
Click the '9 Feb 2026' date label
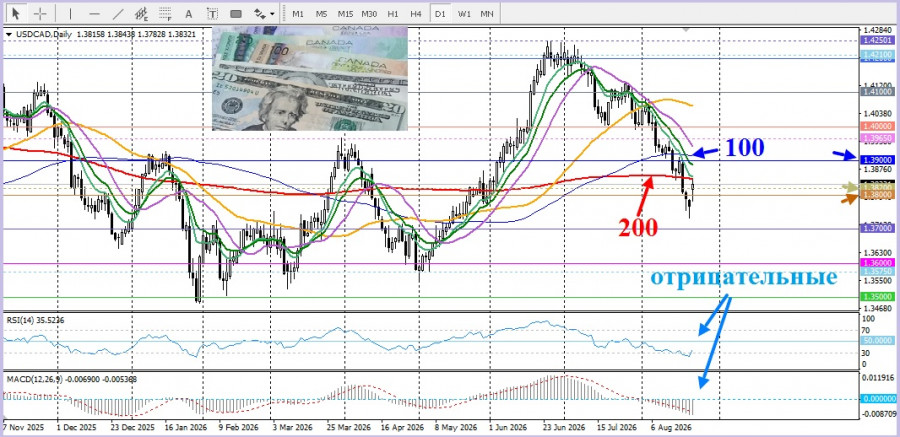point(240,428)
